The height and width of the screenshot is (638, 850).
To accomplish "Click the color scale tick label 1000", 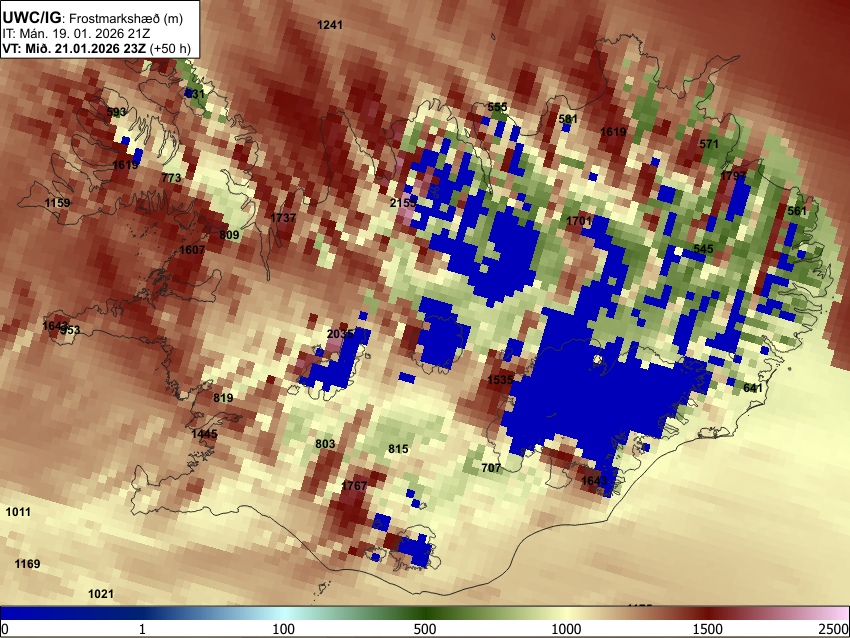I will click(566, 629).
